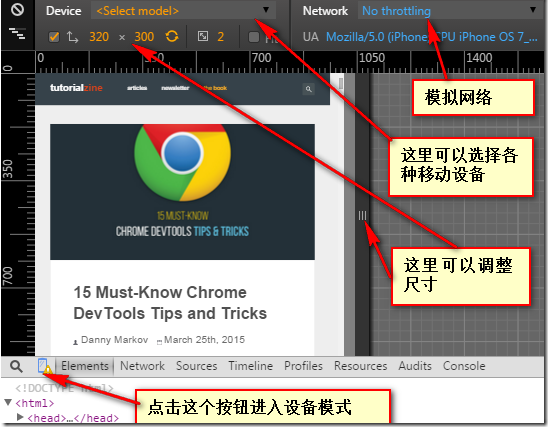548x429 pixels.
Task: Select the <html> element row
Action: point(35,403)
